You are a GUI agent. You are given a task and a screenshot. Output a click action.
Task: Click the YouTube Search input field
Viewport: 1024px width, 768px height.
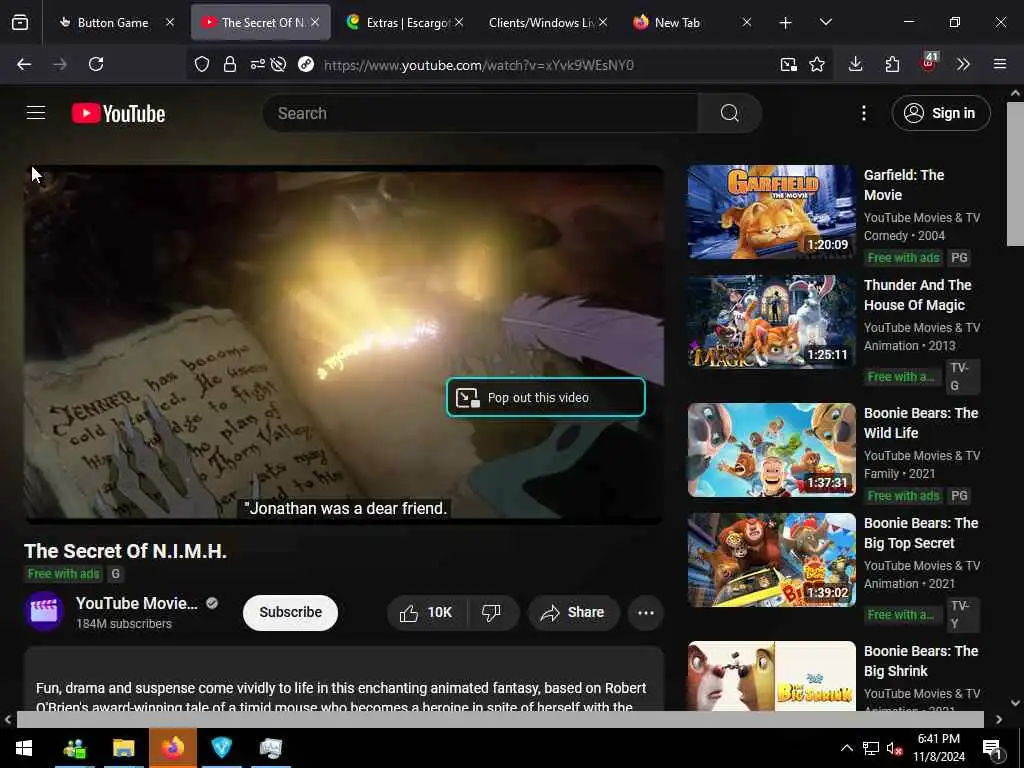pyautogui.click(x=480, y=113)
